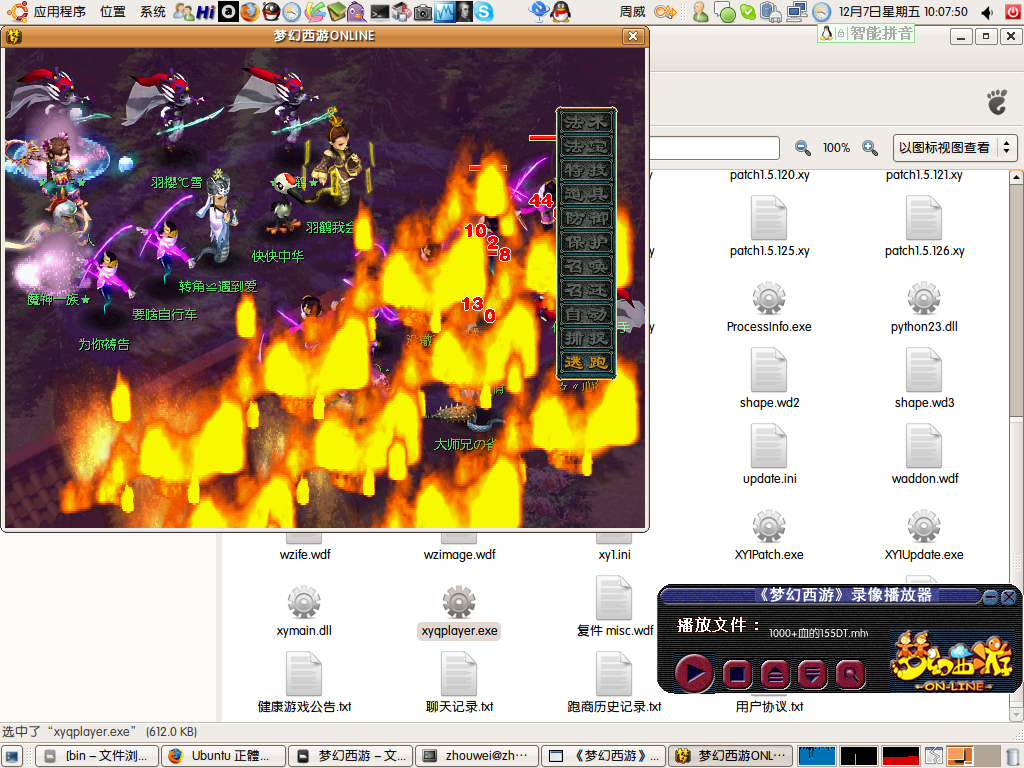Click the show desktop button in bottom panel
Screen dimensions: 1024x768
point(12,756)
